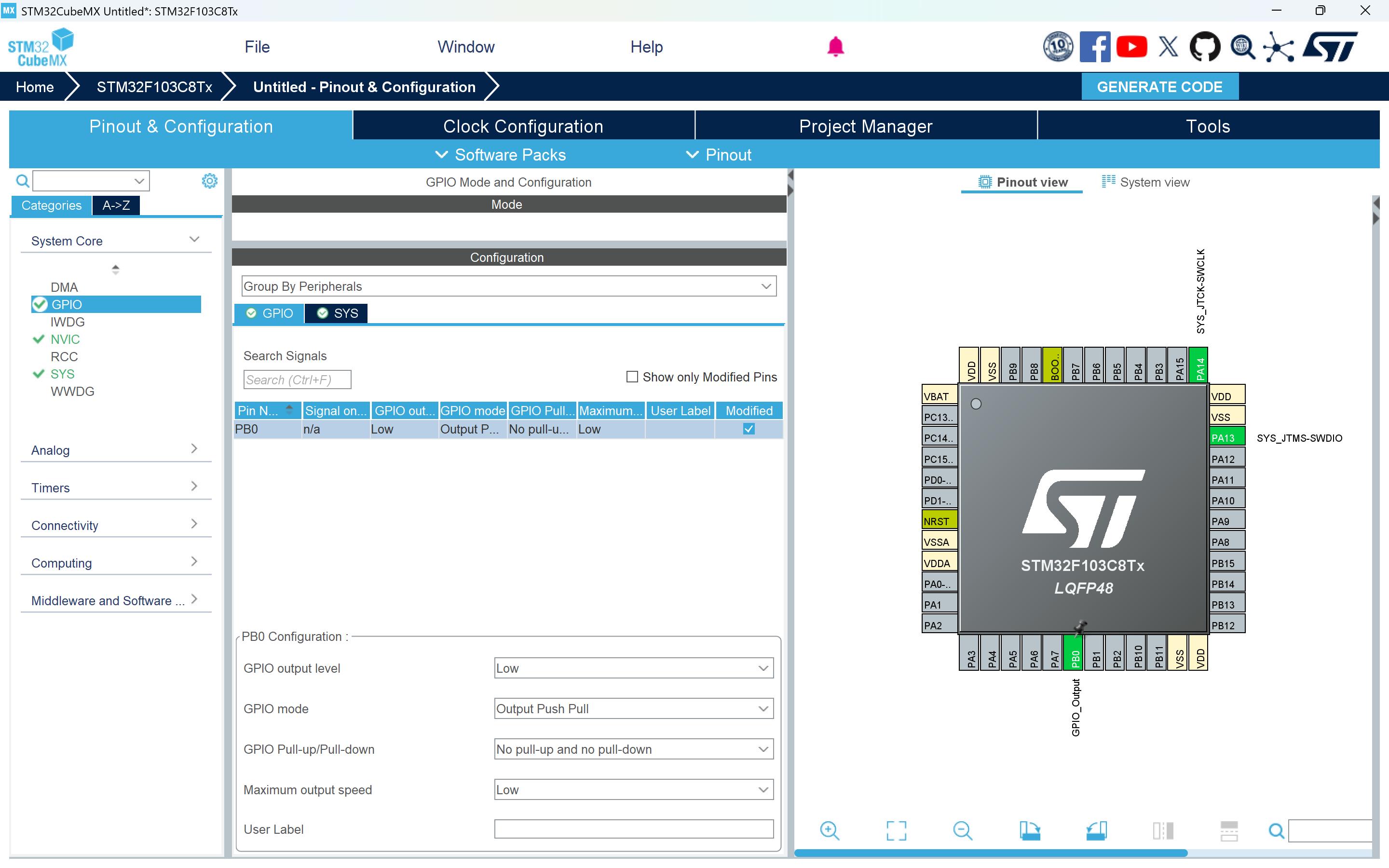Image resolution: width=1389 pixels, height=868 pixels.
Task: Open the Window menu
Action: click(x=465, y=47)
